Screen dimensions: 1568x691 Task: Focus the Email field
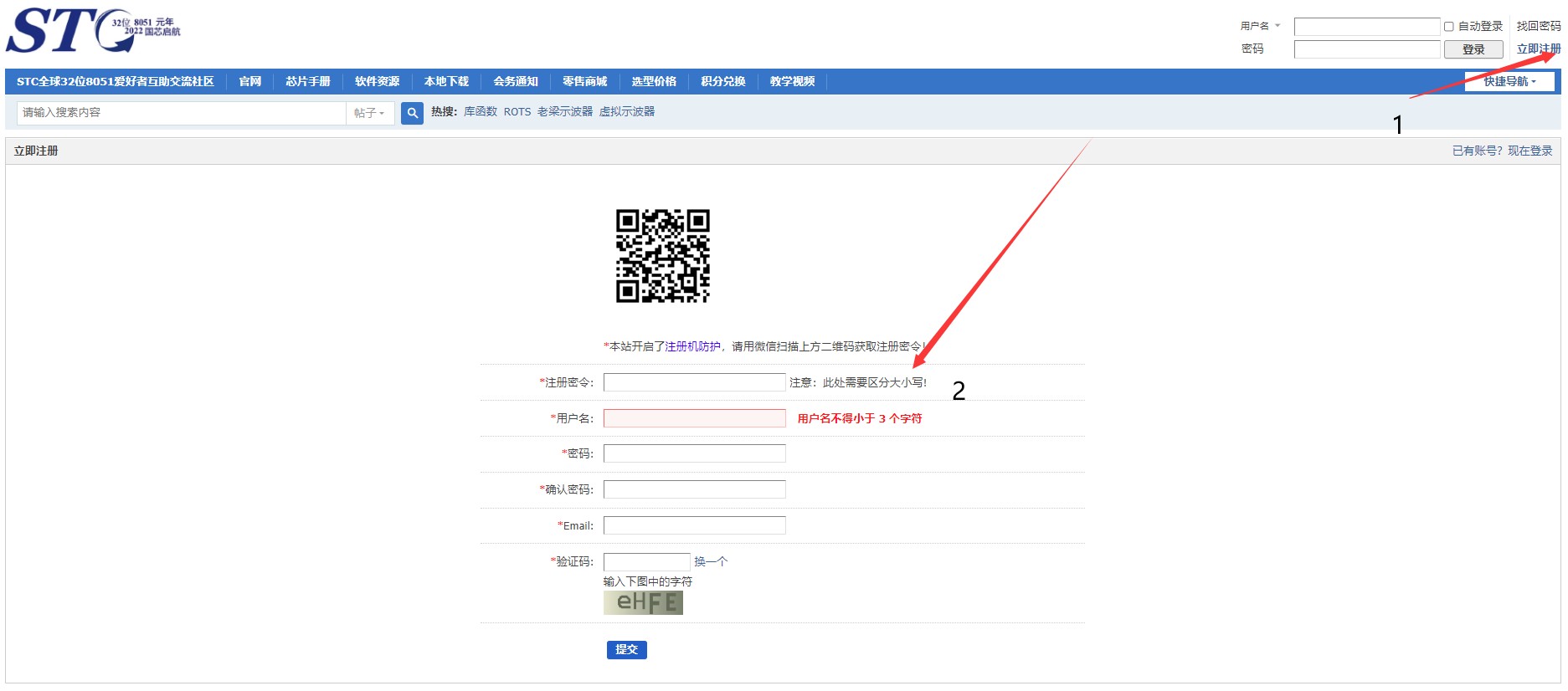pyautogui.click(x=695, y=525)
